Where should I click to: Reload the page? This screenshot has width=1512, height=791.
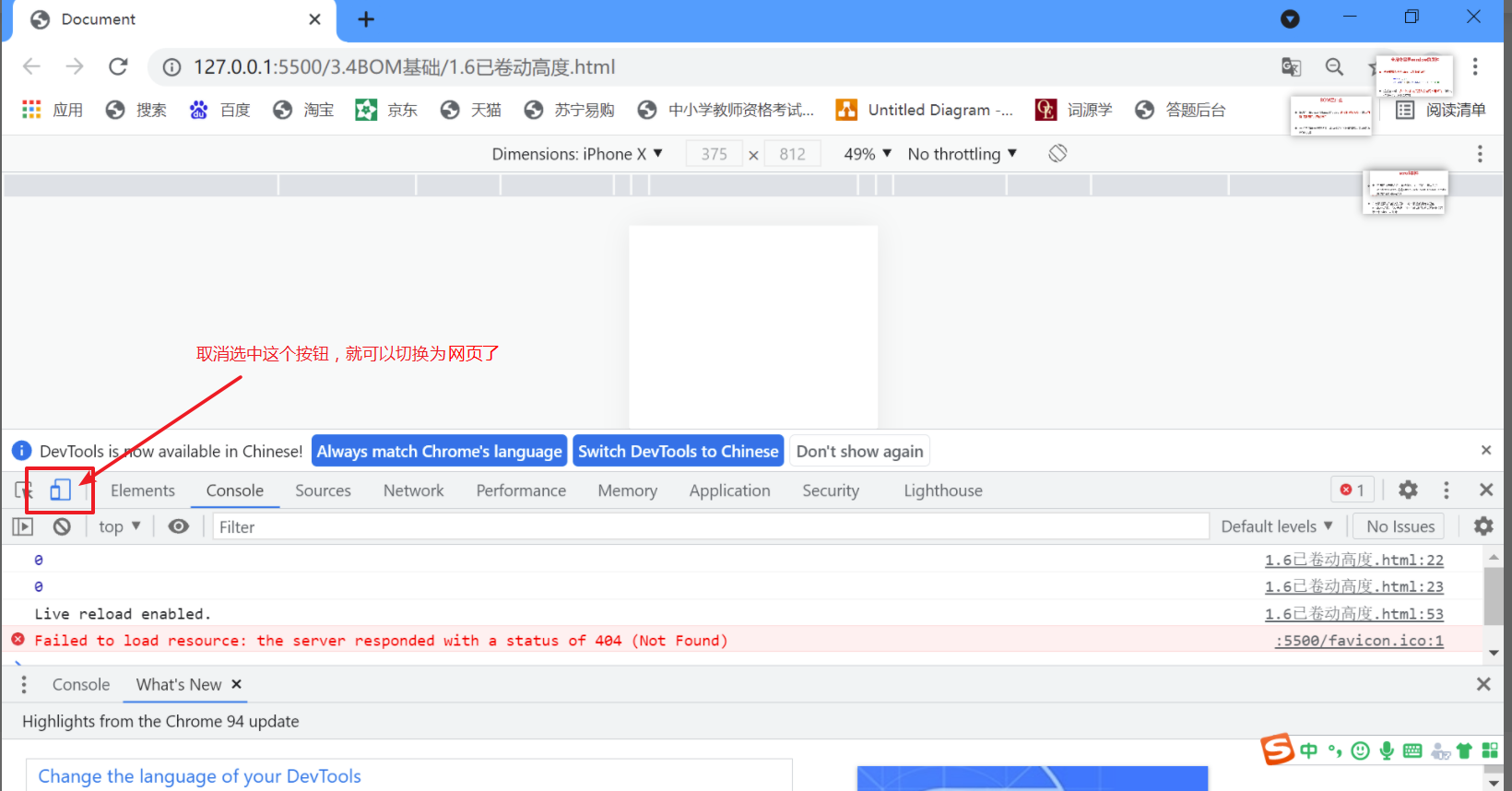pos(118,66)
